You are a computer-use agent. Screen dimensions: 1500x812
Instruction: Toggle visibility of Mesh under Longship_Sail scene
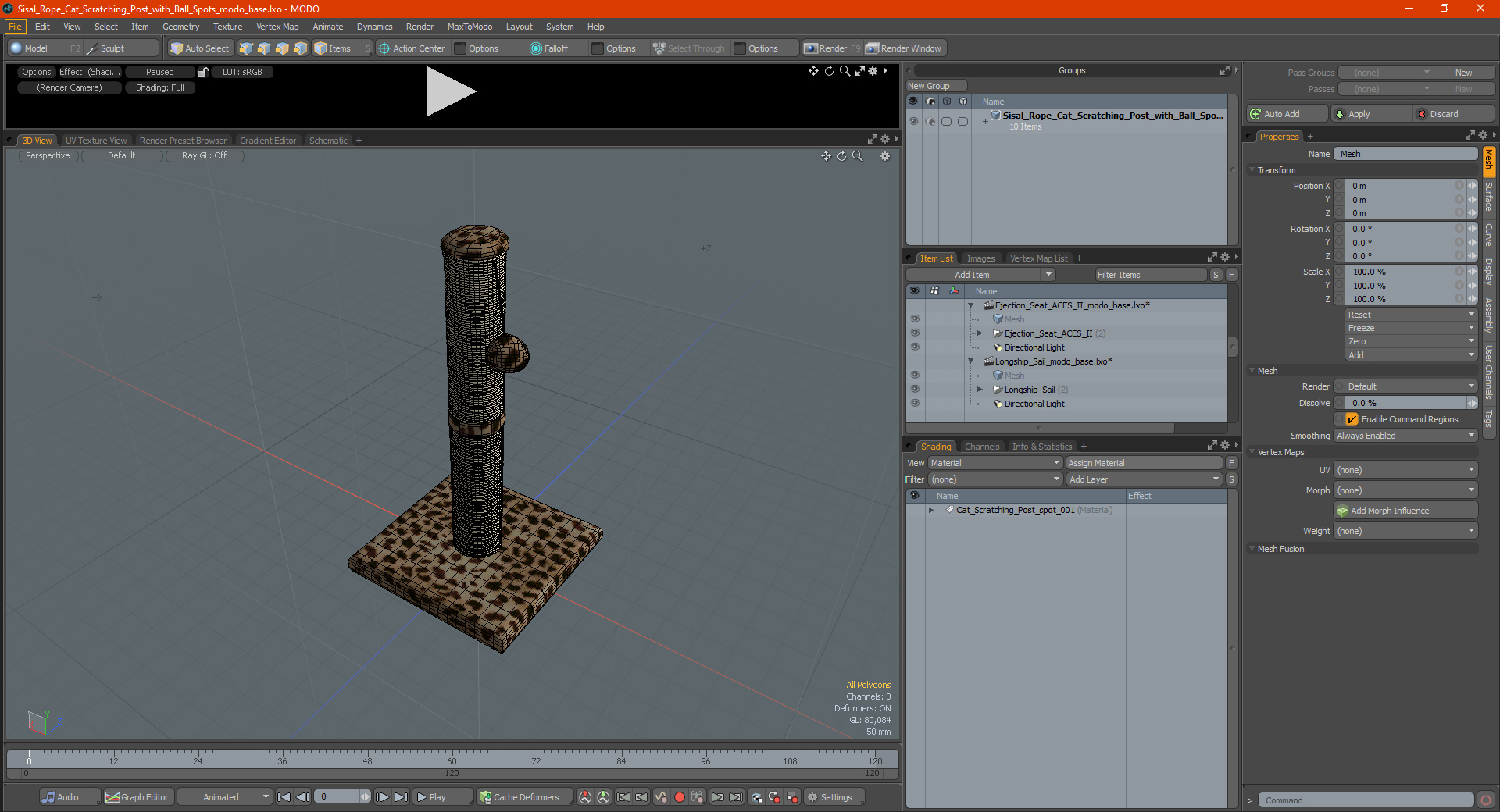(x=915, y=376)
